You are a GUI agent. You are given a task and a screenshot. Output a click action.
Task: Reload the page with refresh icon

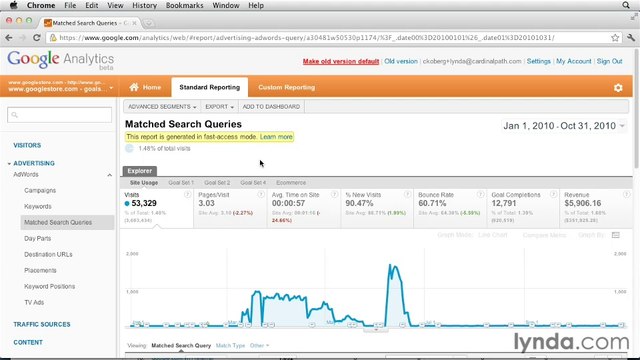pyautogui.click(x=36, y=38)
